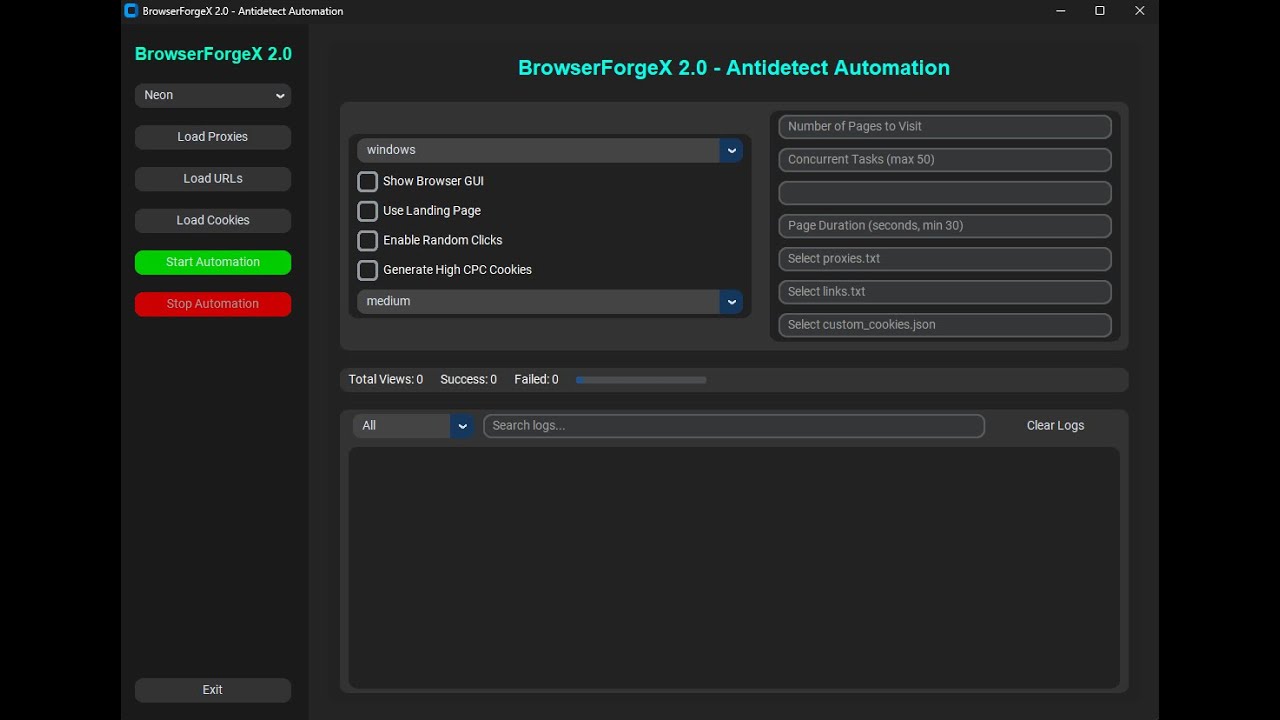Click the Load URLs button
This screenshot has width=1280, height=720.
(213, 179)
